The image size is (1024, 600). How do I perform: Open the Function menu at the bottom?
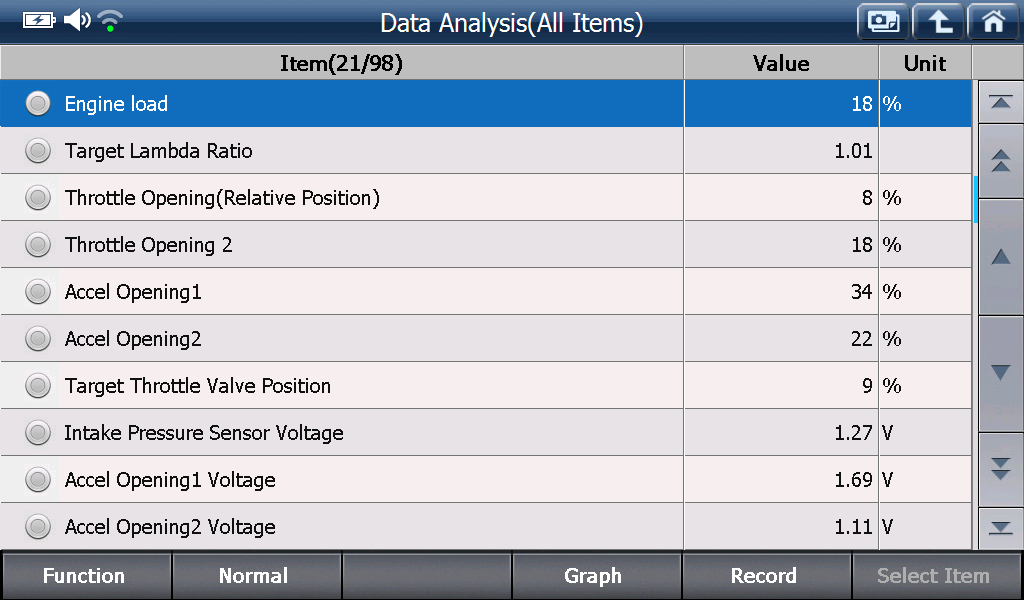(86, 575)
